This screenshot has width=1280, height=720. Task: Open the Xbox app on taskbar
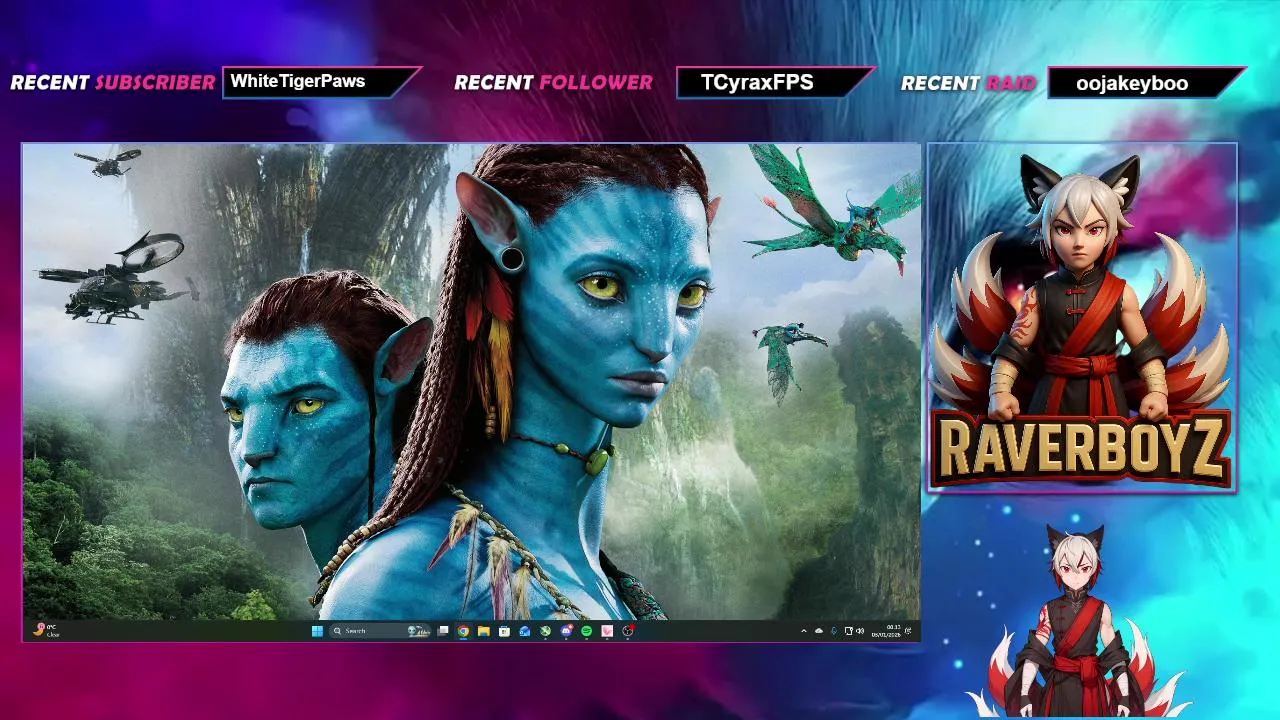tap(545, 631)
